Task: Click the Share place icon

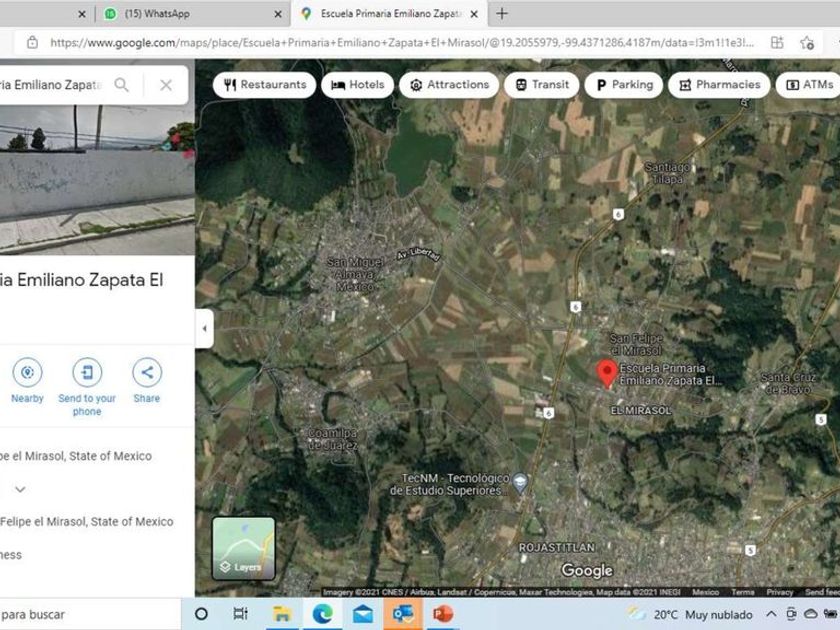Action: [x=147, y=372]
